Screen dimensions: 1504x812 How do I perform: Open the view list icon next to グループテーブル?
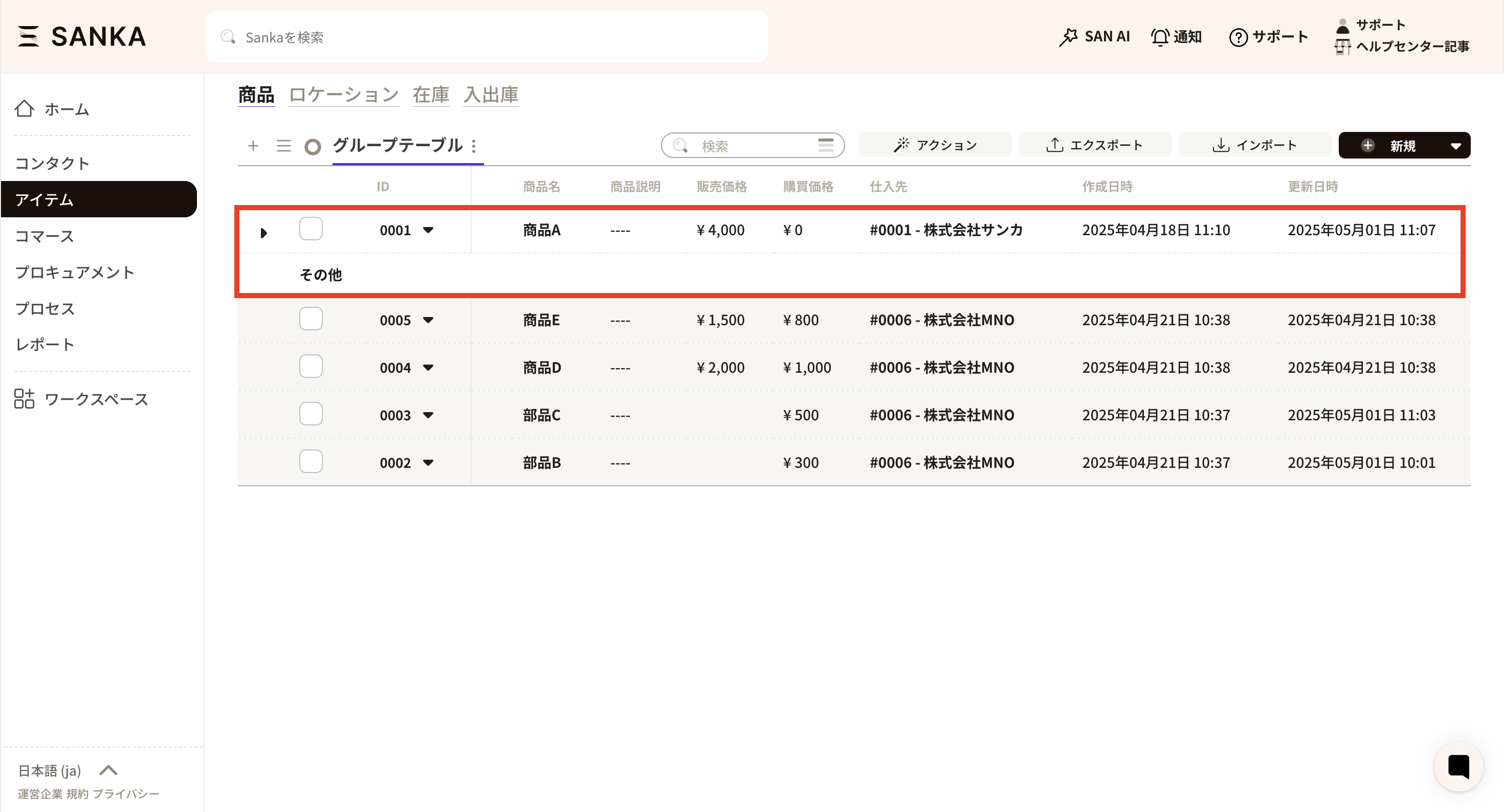(284, 145)
